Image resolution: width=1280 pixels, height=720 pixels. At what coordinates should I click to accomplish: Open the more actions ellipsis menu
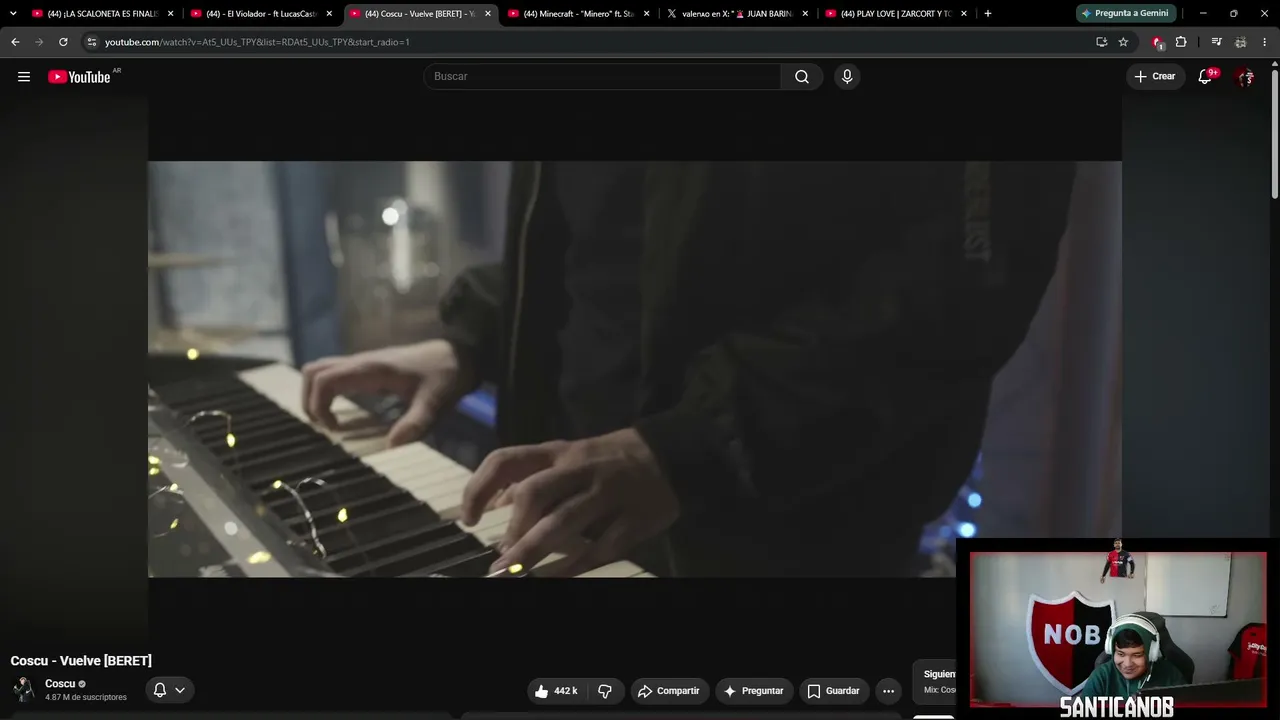tap(888, 691)
